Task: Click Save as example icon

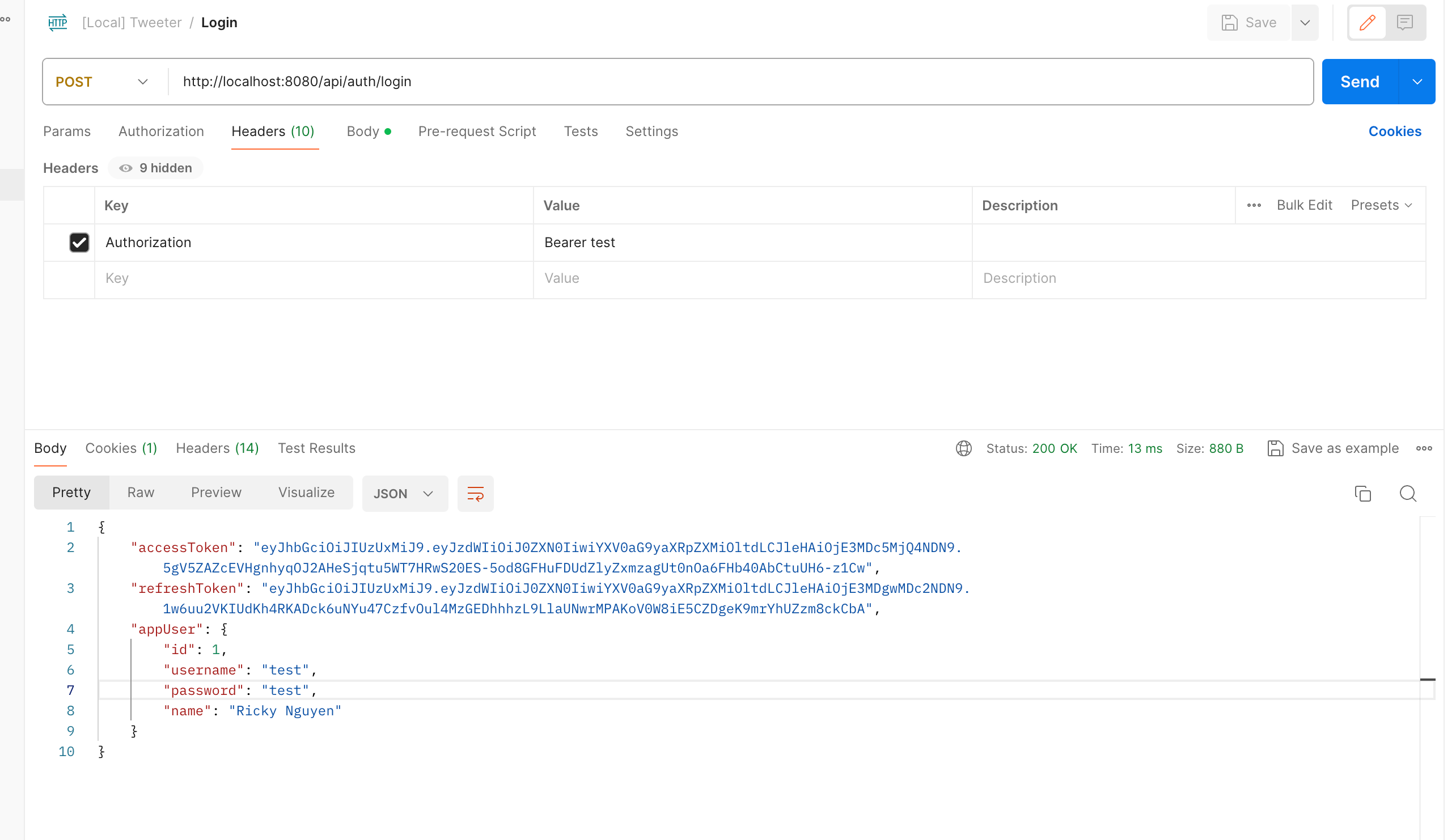Action: coord(1275,448)
